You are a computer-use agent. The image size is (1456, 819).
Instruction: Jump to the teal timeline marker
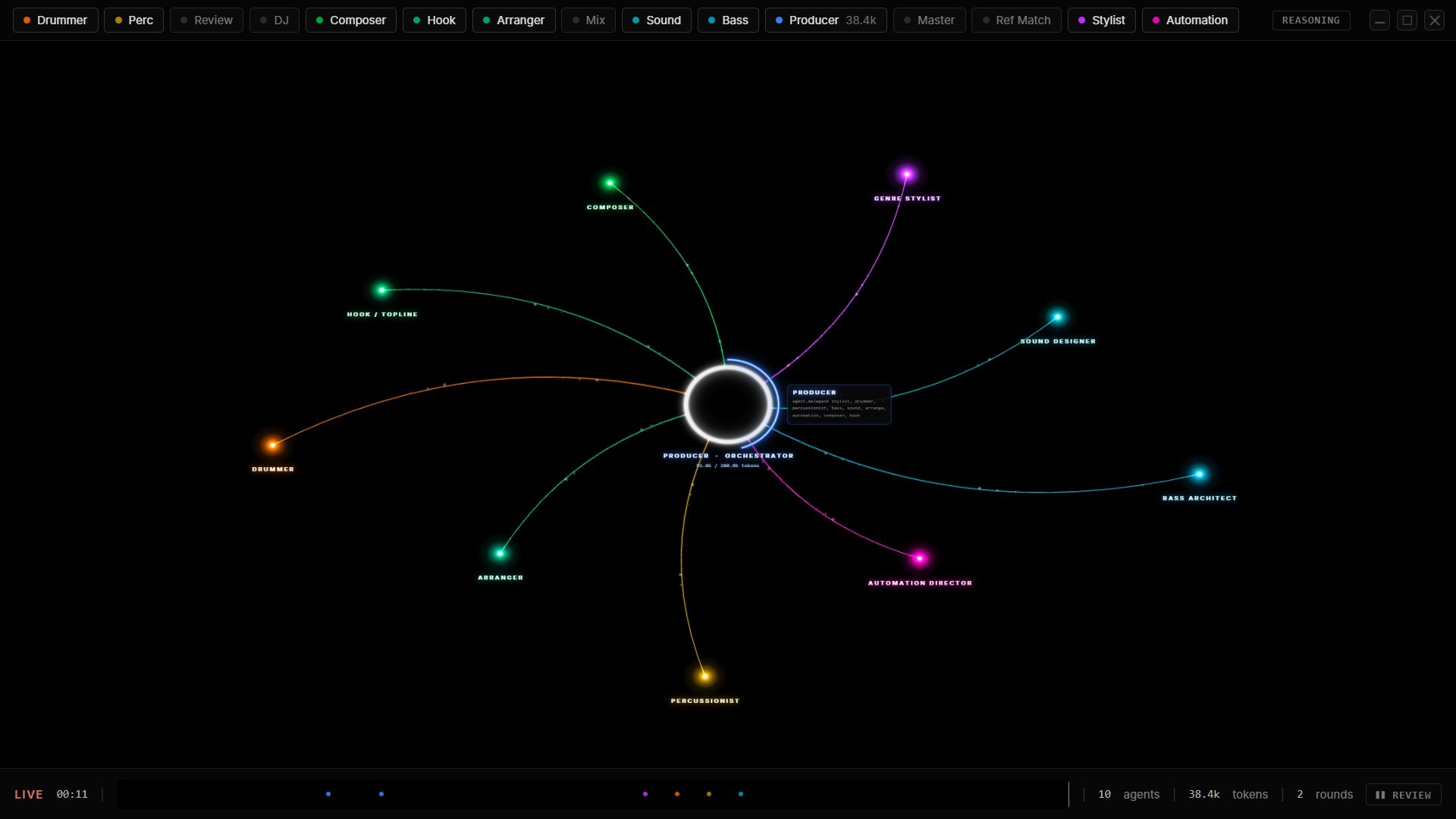(x=741, y=794)
